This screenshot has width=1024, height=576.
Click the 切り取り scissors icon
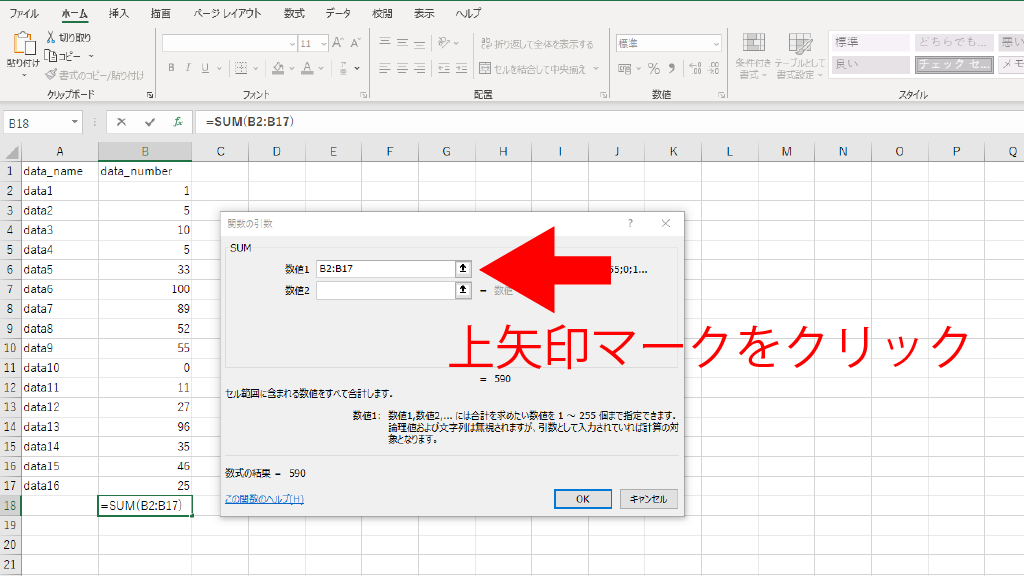tap(52, 38)
